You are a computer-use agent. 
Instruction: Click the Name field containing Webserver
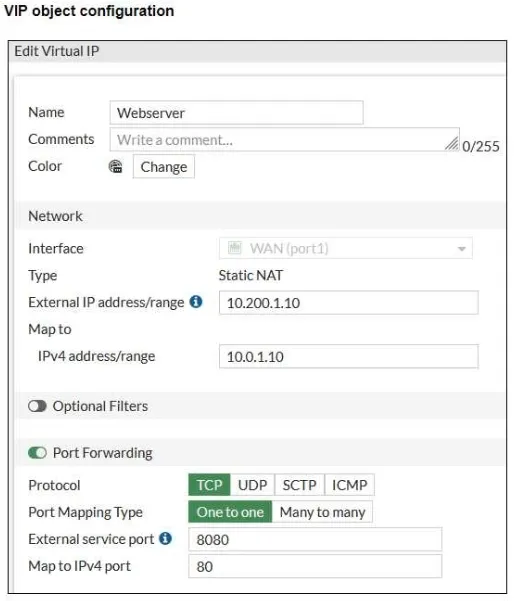pyautogui.click(x=236, y=113)
